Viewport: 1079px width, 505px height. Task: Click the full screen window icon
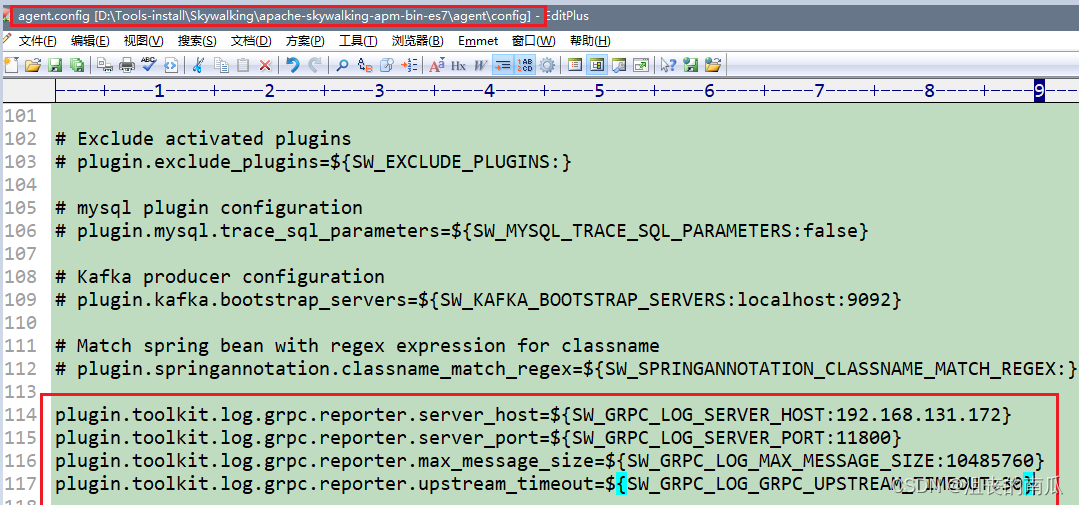point(641,65)
